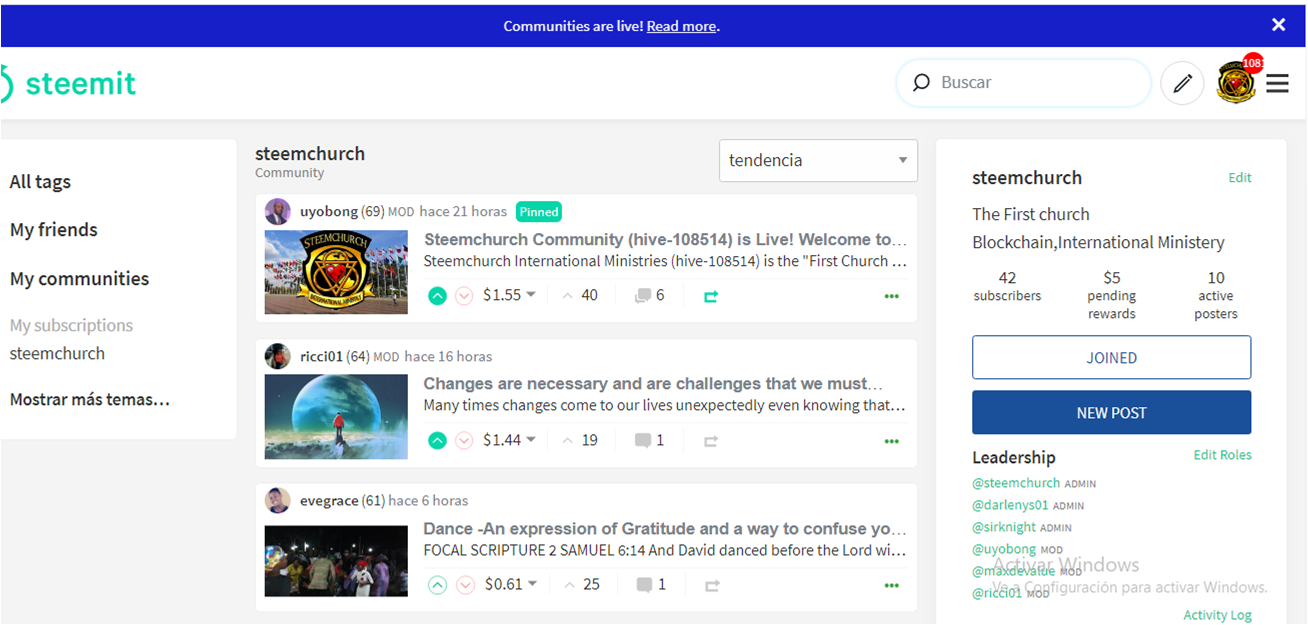Open ricci01 author name on post
Viewport: 1308px width, 625px height.
tap(321, 356)
